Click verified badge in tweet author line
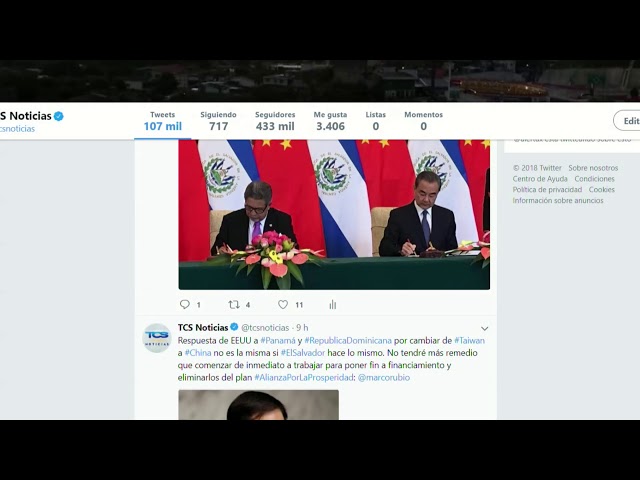The height and width of the screenshot is (480, 640). point(234,327)
